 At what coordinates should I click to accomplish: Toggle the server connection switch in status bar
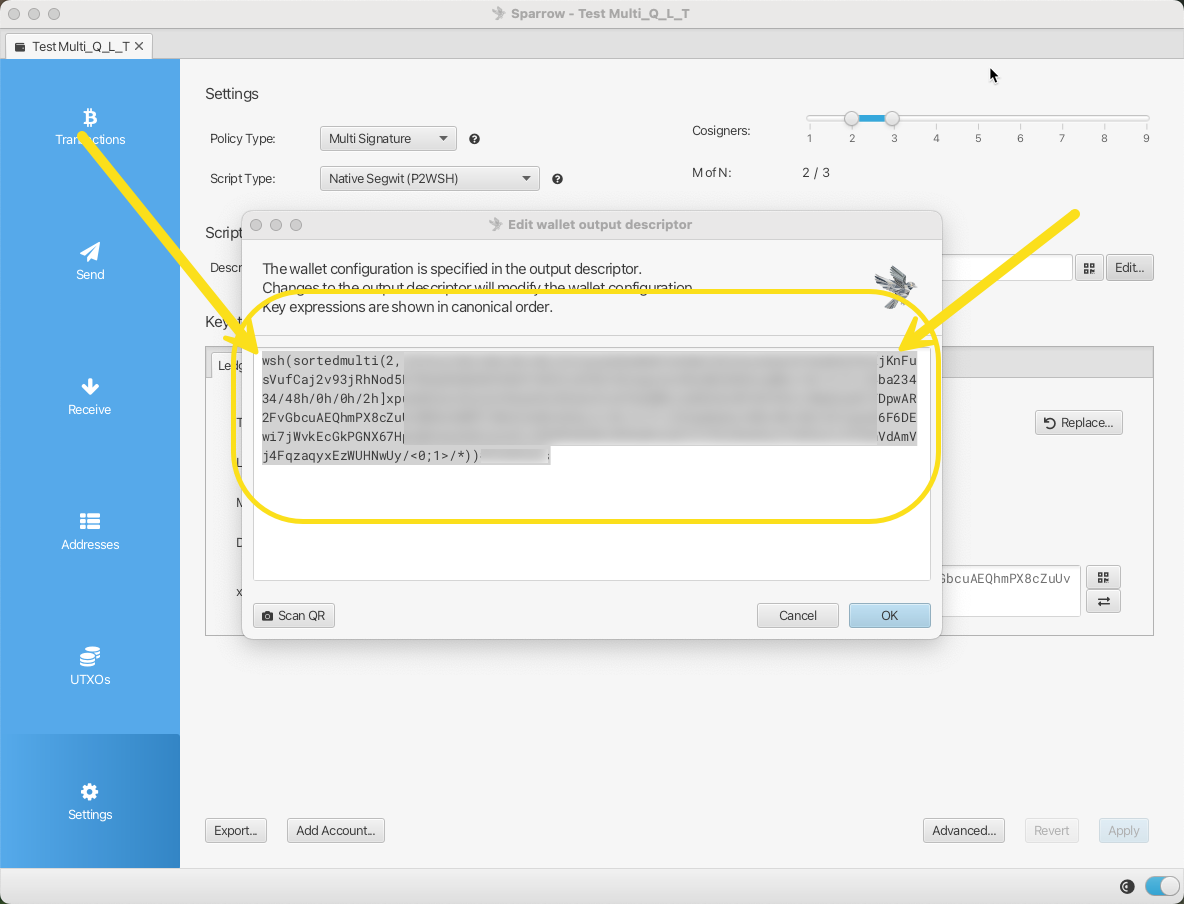click(1161, 885)
